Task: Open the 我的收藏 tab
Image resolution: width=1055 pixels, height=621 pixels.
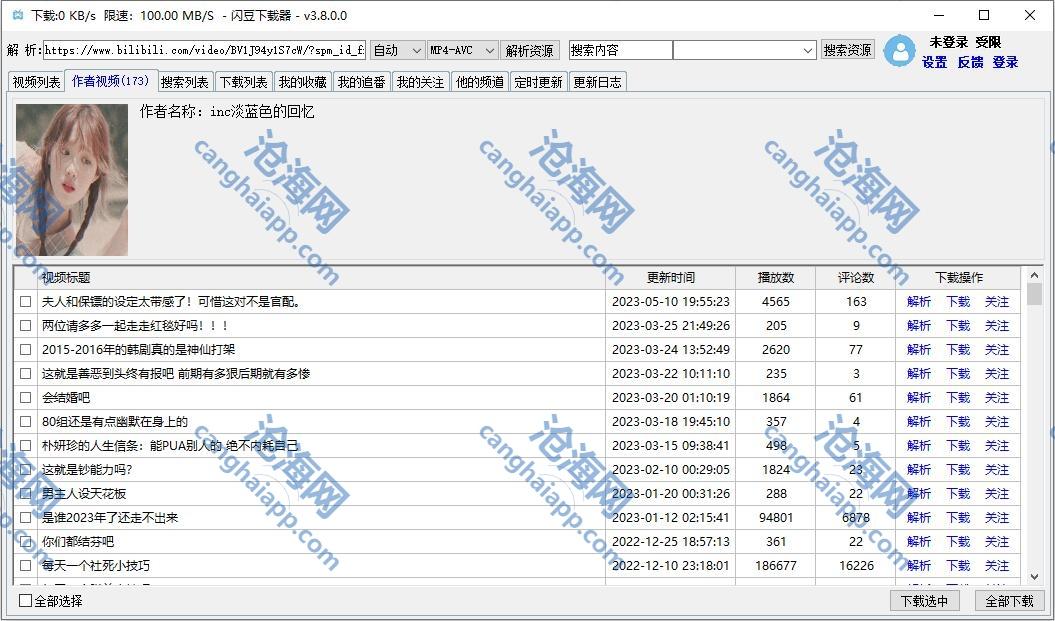Action: tap(302, 82)
